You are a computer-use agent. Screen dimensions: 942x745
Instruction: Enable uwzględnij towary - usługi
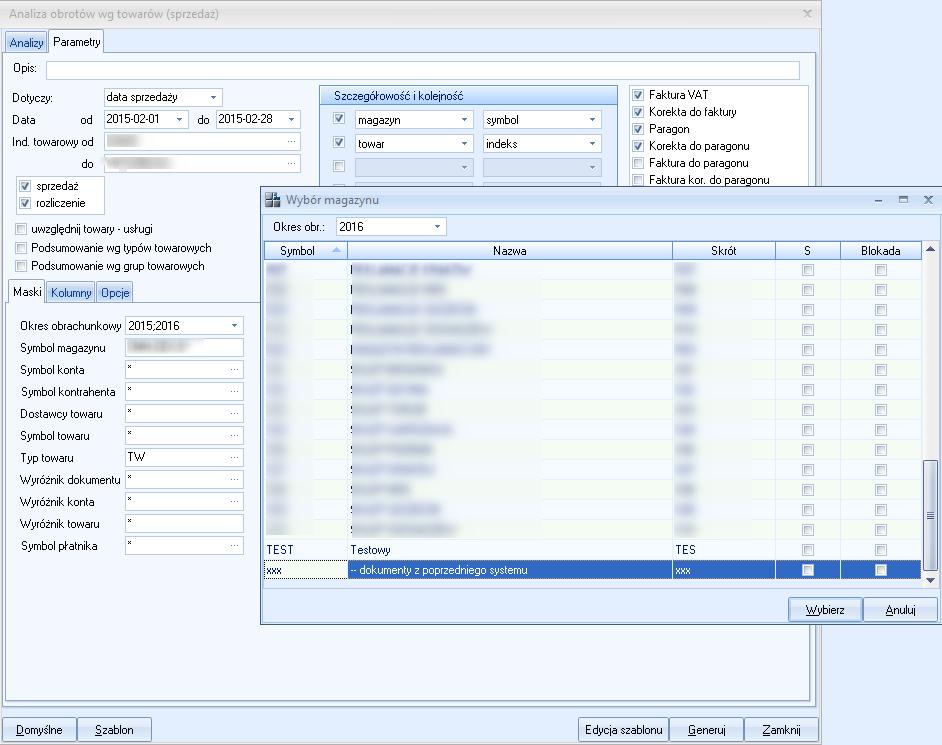21,229
